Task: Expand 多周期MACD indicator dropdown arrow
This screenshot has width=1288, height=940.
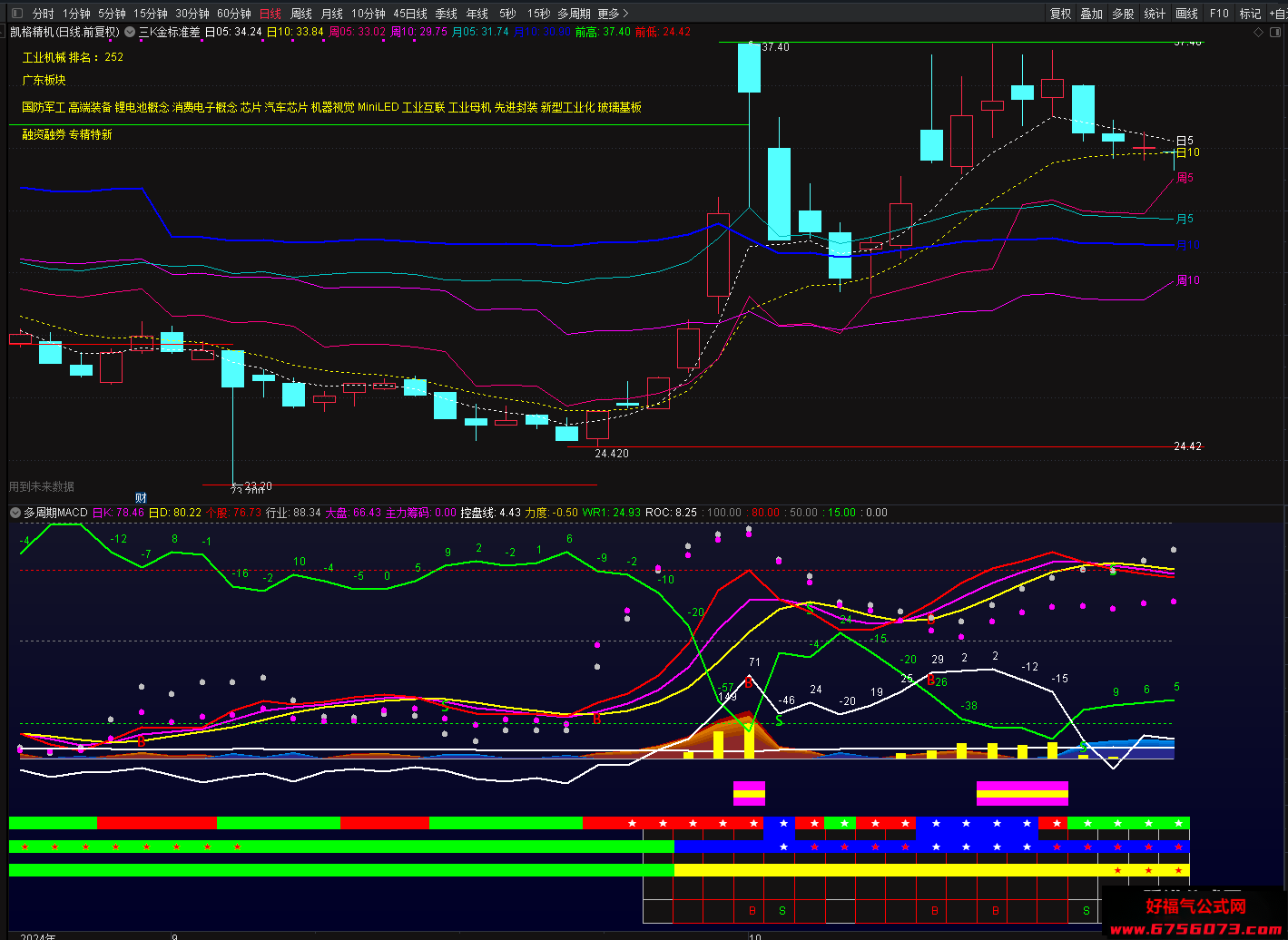Action: click(15, 513)
